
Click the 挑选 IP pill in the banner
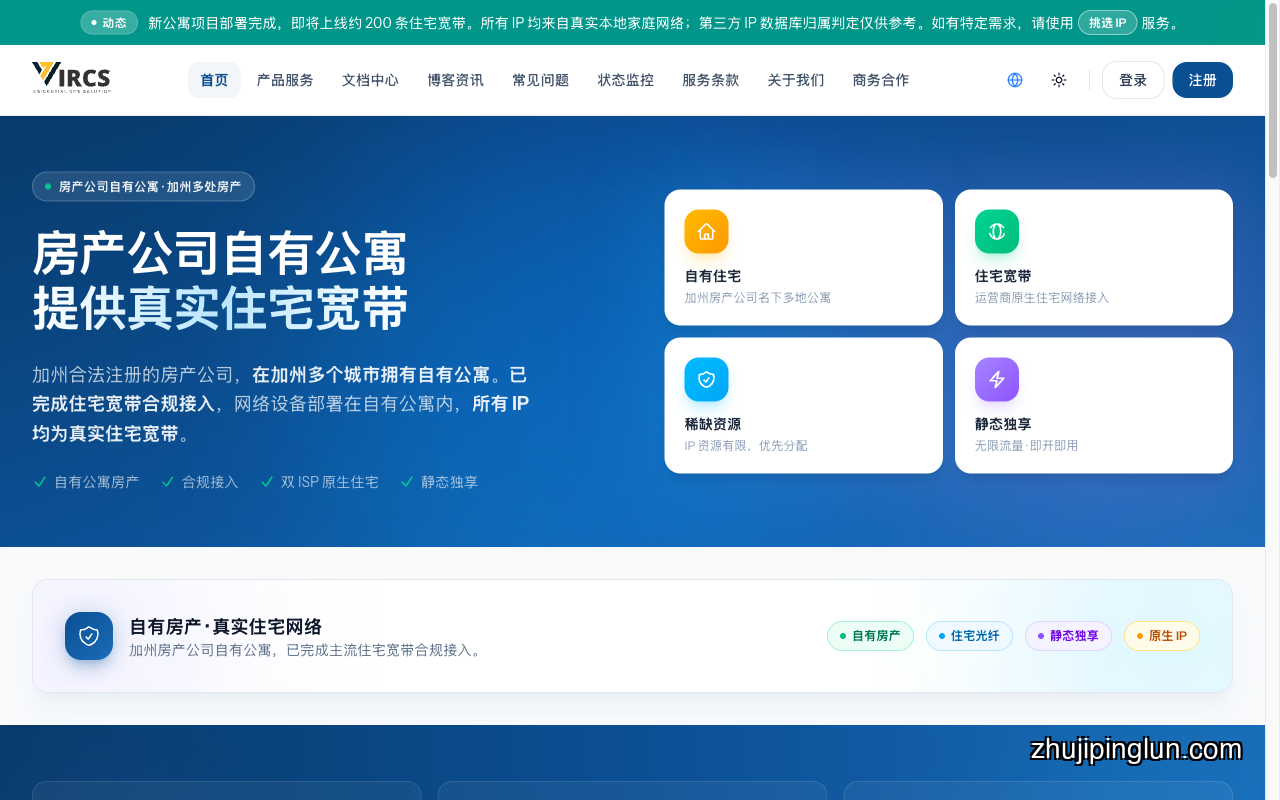point(1107,22)
